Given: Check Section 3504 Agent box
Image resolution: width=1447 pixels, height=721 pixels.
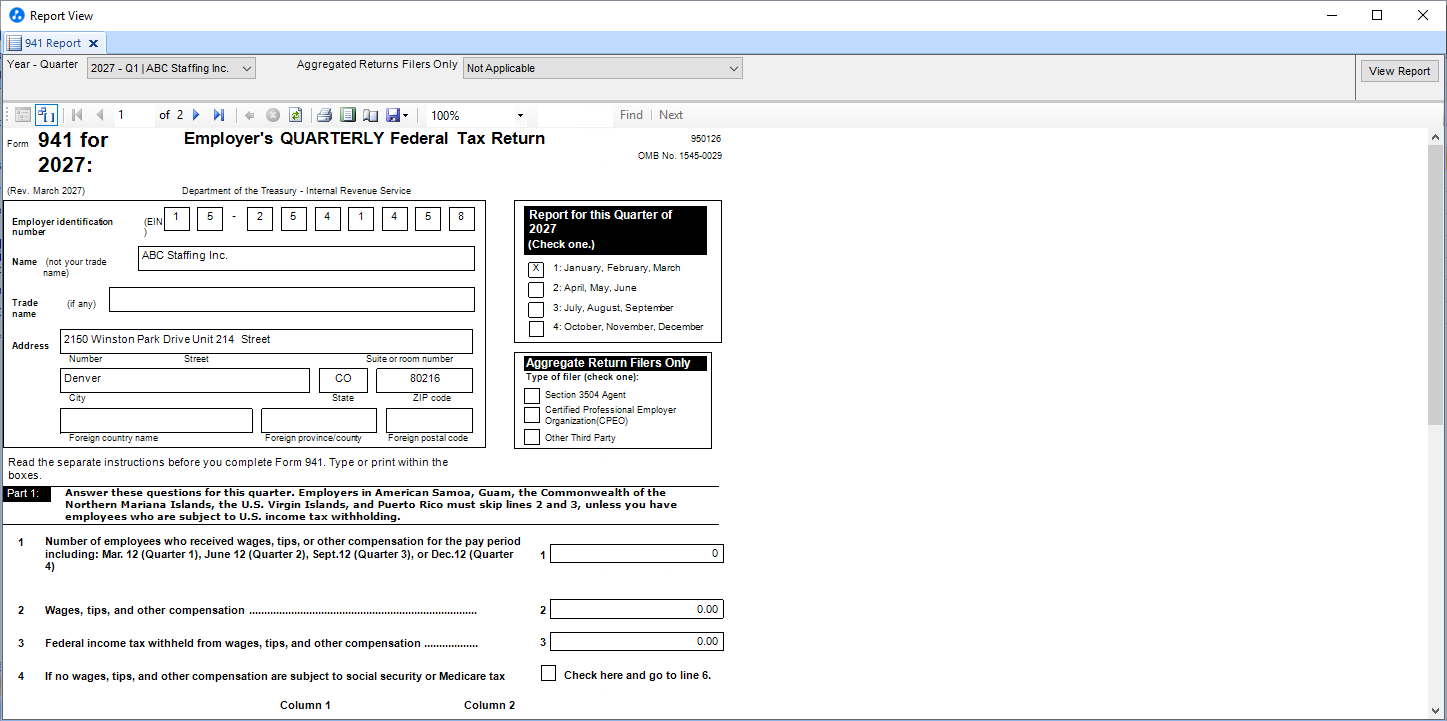Looking at the screenshot, I should pos(532,396).
